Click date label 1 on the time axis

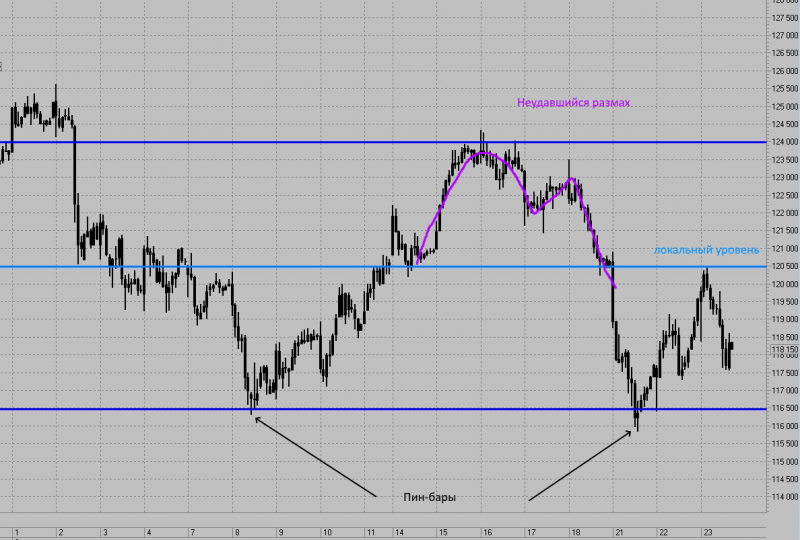(x=17, y=532)
